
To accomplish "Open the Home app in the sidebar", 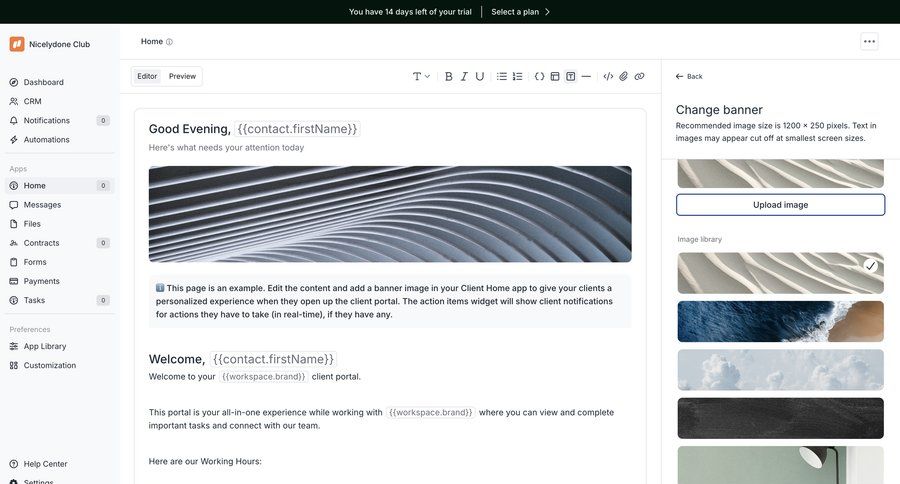I will 60,185.
